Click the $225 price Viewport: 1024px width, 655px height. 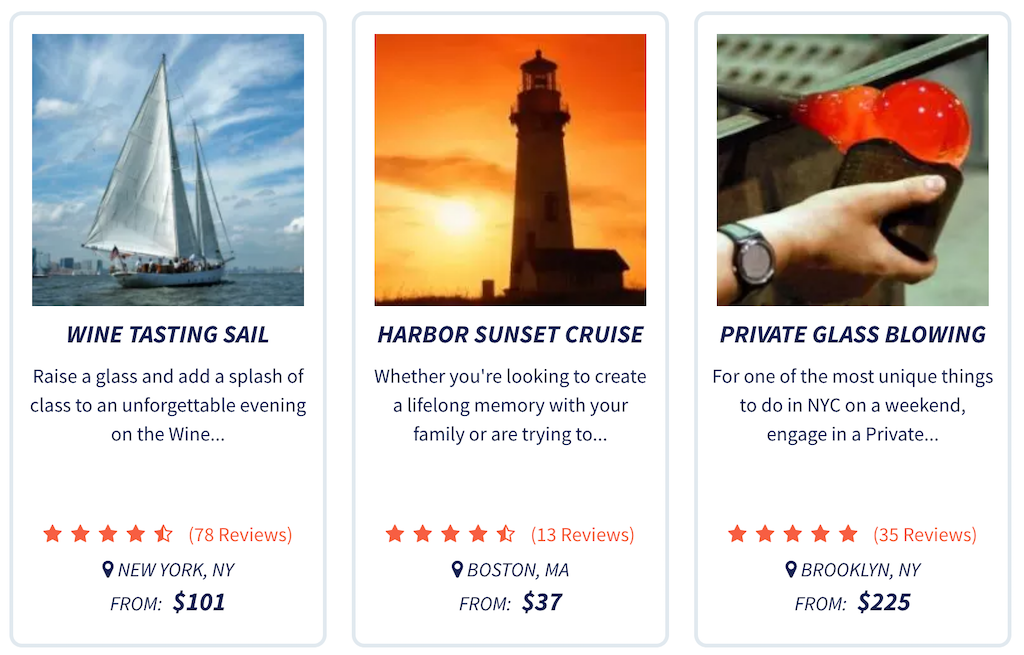coord(884,602)
